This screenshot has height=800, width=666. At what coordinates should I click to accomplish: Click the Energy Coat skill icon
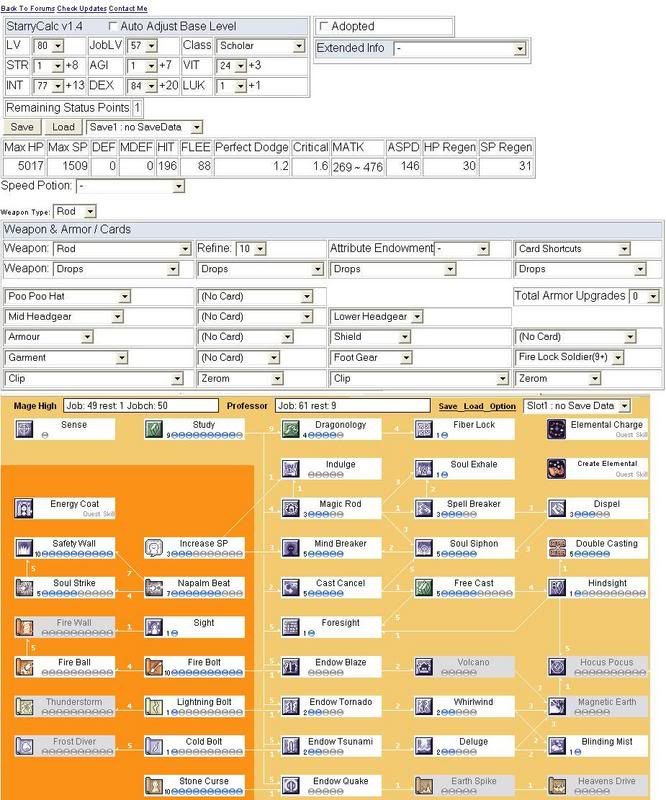pyautogui.click(x=27, y=508)
